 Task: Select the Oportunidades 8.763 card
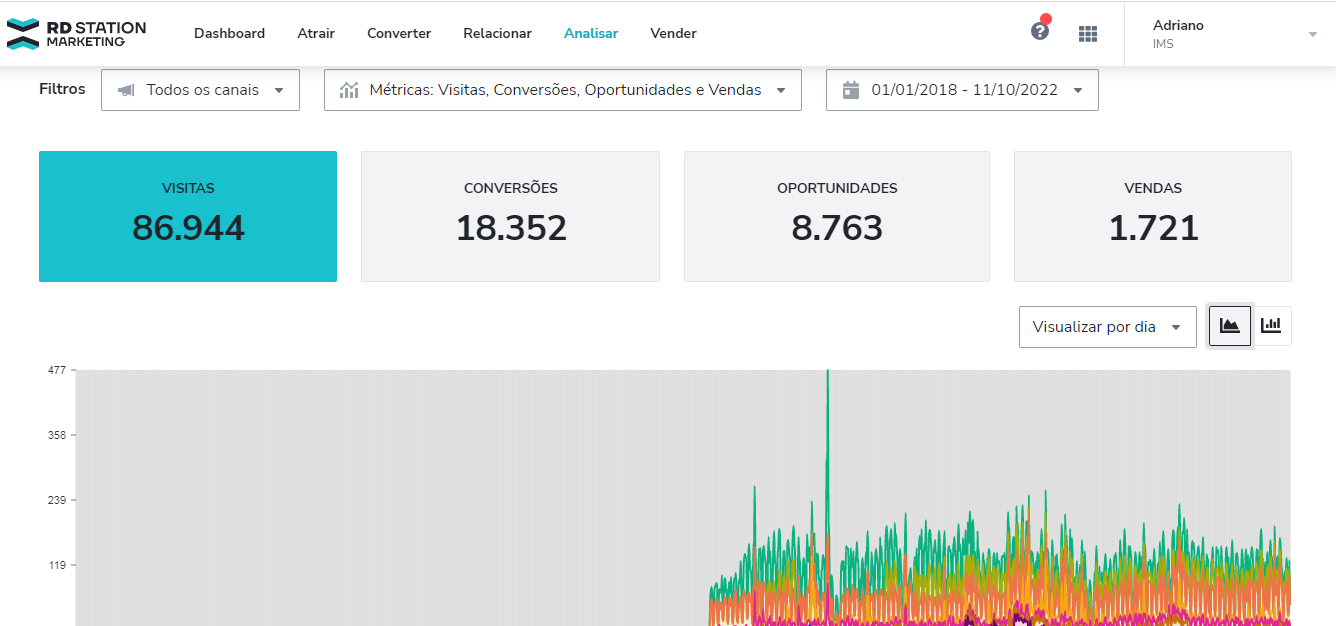(837, 216)
